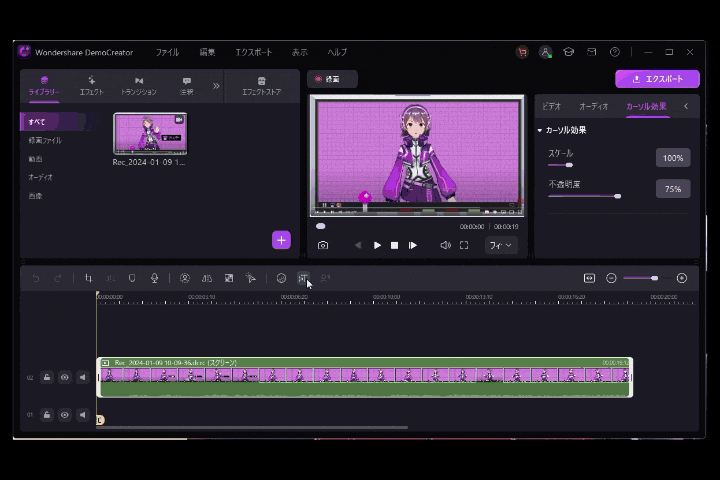Toggle lock on track 02

pos(47,378)
